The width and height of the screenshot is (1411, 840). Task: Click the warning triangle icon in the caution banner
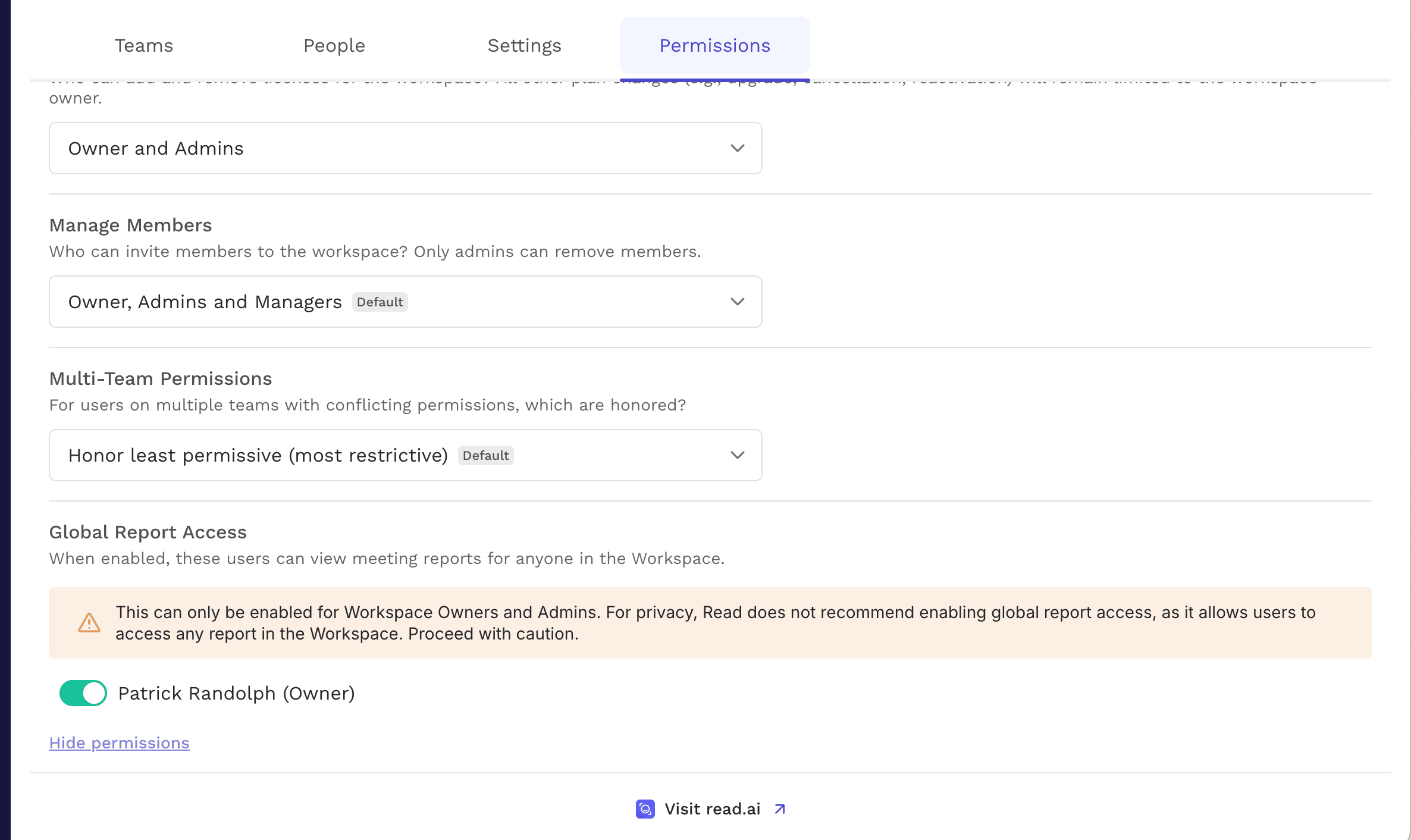pyautogui.click(x=88, y=623)
